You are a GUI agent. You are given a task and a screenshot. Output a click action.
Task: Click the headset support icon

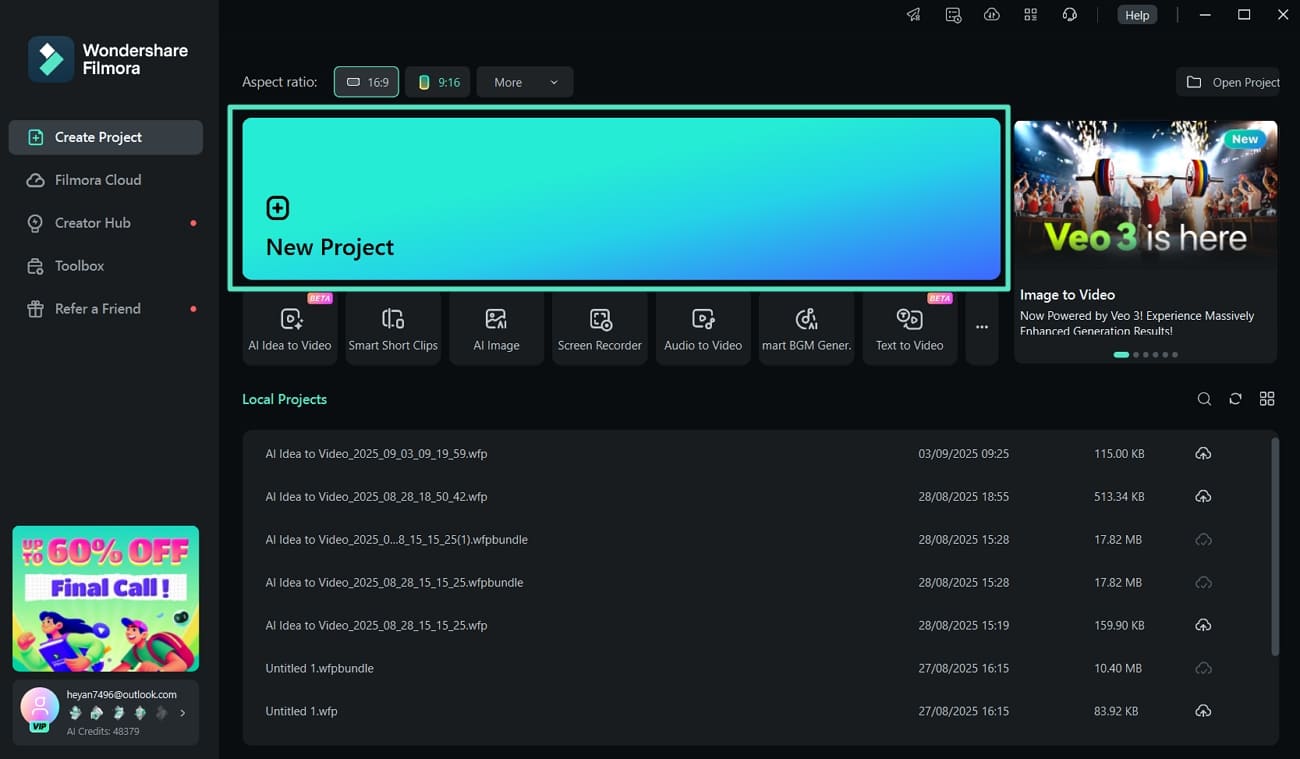(1070, 15)
